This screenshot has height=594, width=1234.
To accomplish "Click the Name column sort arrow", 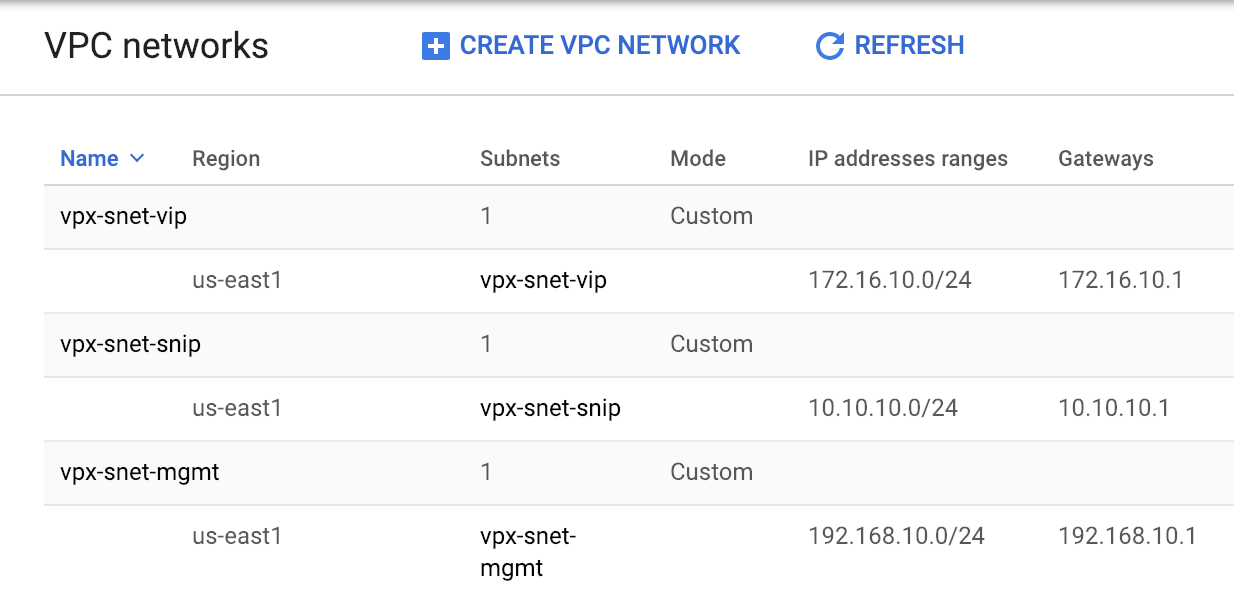I will click(x=137, y=158).
